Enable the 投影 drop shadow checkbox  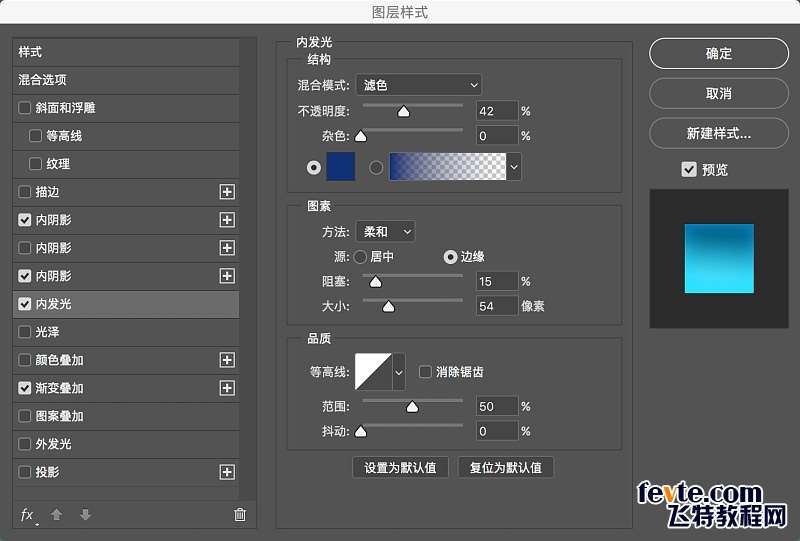[x=24, y=472]
